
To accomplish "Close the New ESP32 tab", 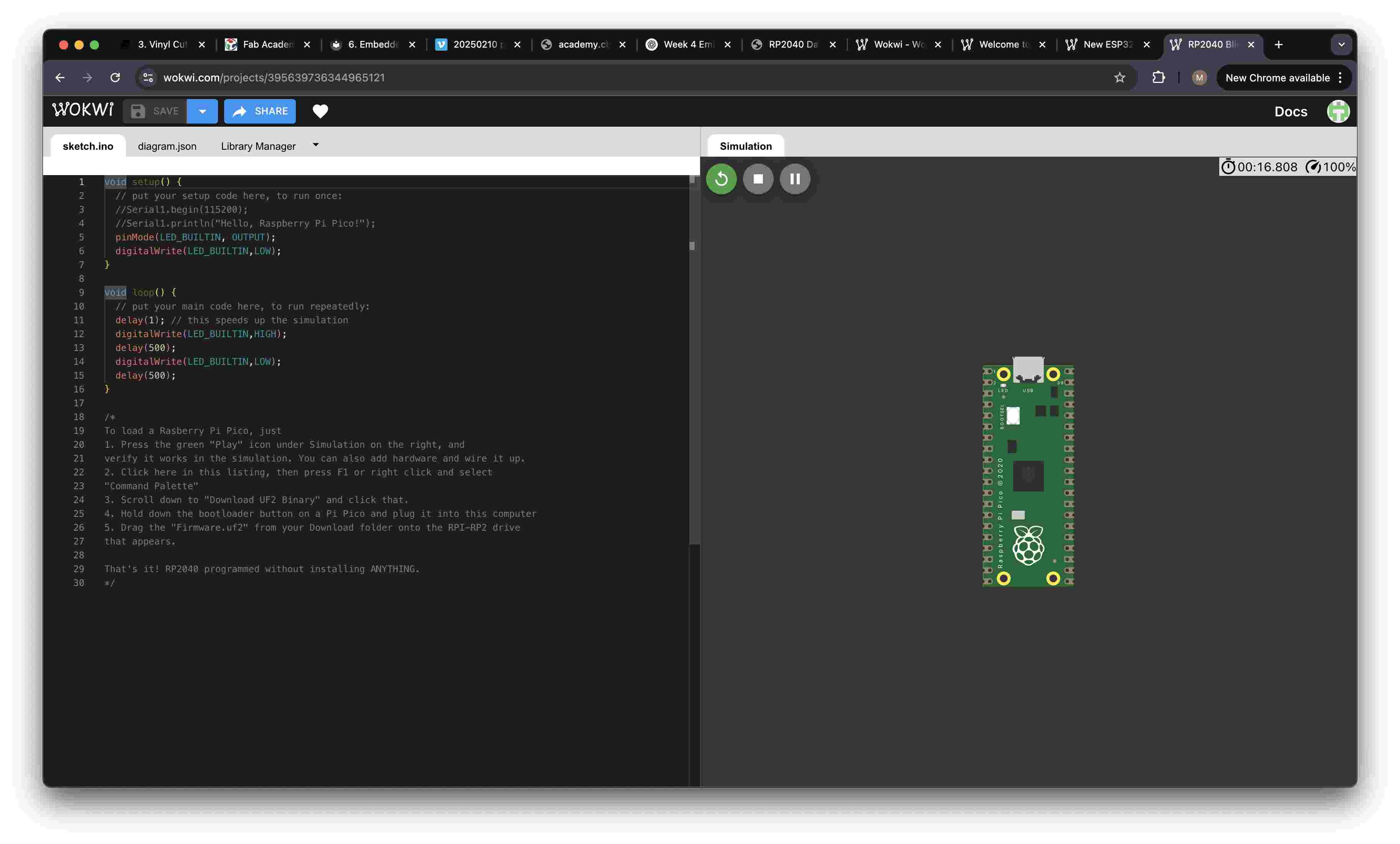I will pyautogui.click(x=1147, y=44).
